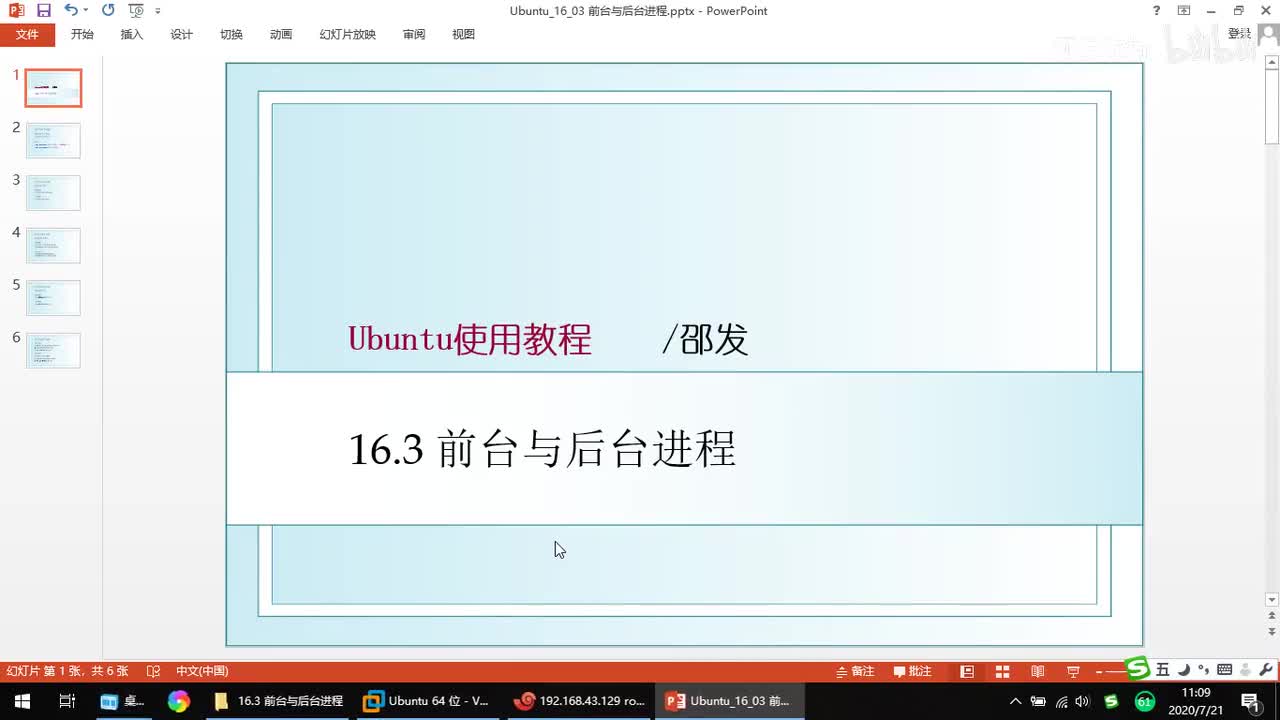Click the subtitle text 'Ubuntu使用教程'
The height and width of the screenshot is (720, 1280).
click(470, 340)
